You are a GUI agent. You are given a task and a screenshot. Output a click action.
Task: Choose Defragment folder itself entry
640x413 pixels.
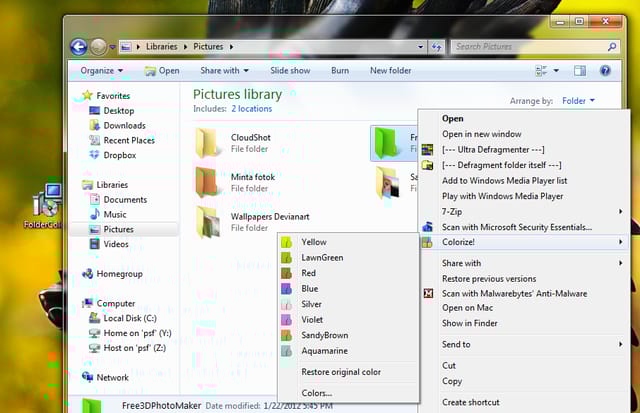pos(502,165)
